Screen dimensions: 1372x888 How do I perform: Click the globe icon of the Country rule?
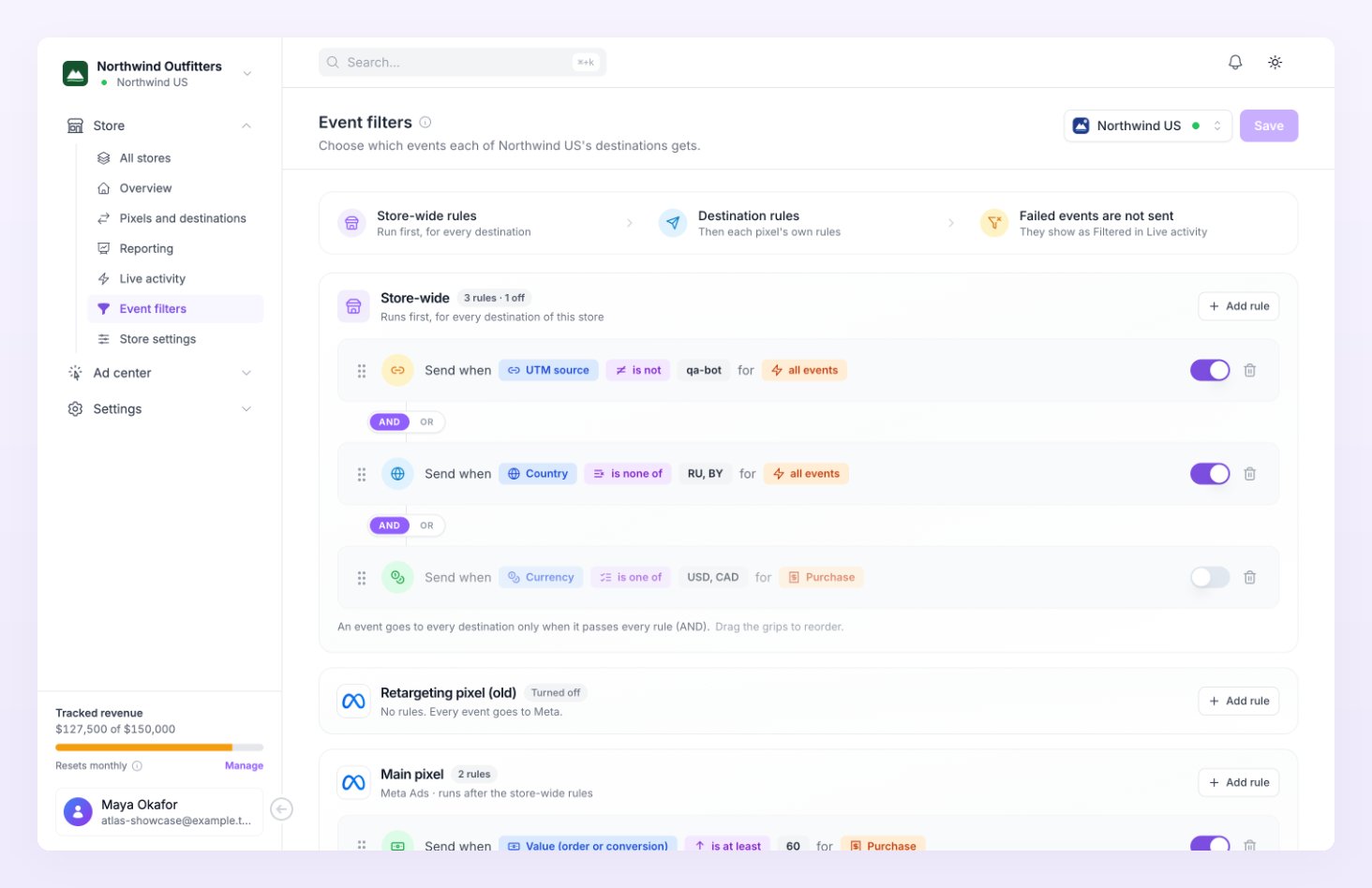(x=397, y=474)
